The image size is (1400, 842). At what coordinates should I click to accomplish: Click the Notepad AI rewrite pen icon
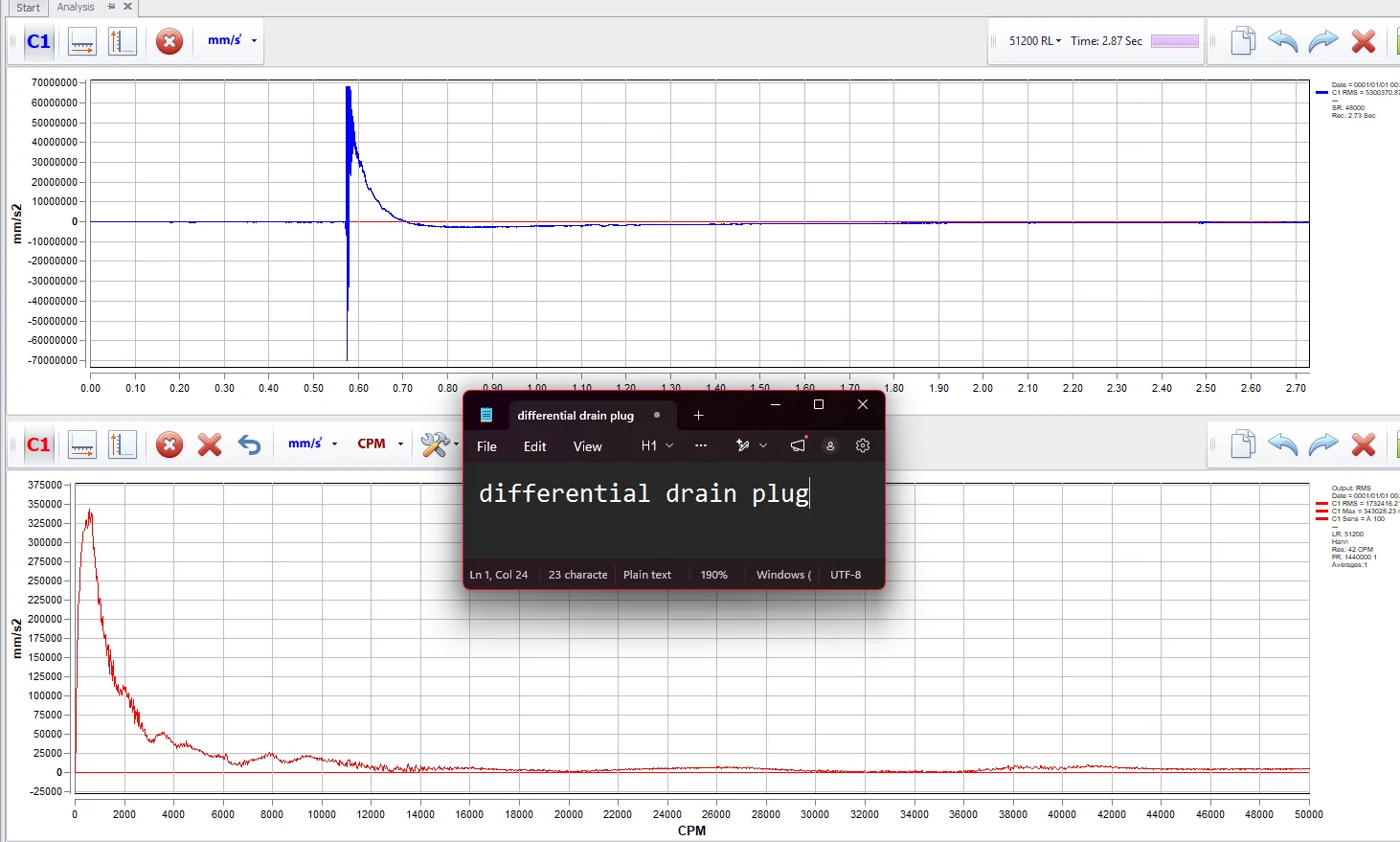[x=742, y=445]
